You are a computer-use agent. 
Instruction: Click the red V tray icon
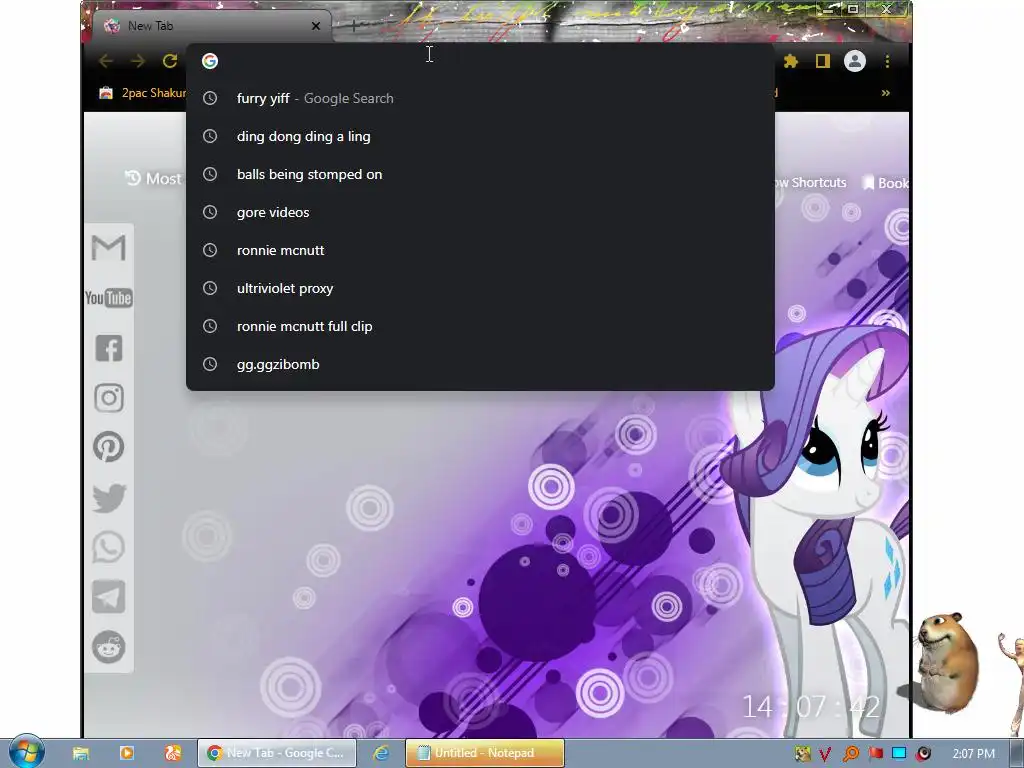825,754
